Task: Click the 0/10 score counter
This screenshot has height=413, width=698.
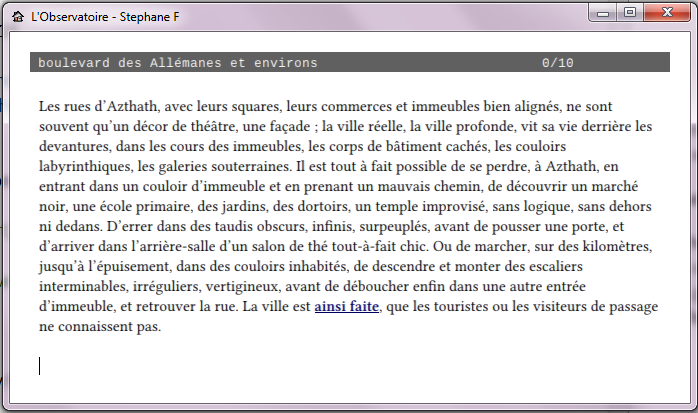Action: click(x=557, y=63)
